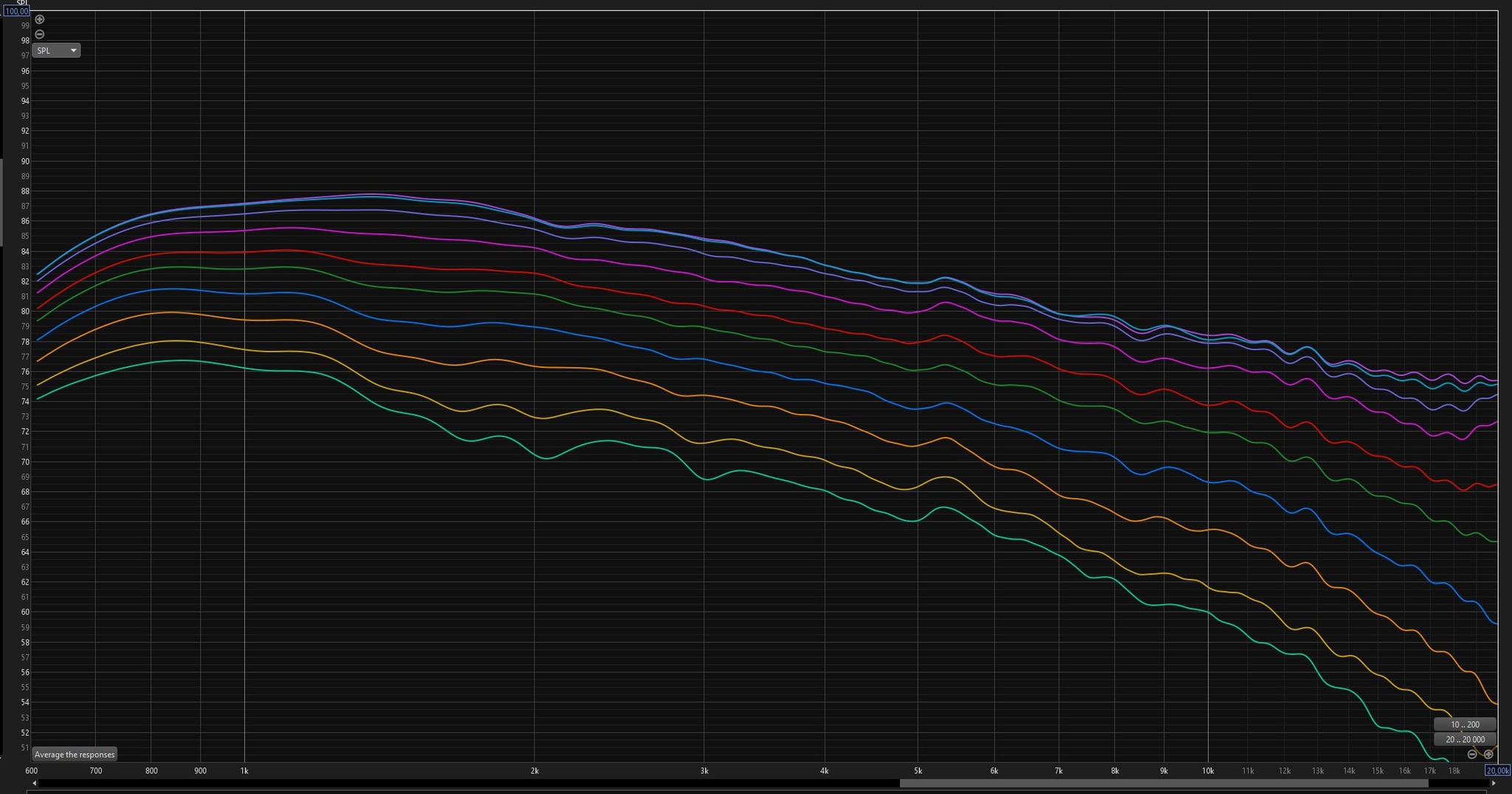
Task: Zoom out the horizontal frequency axis
Action: (1472, 754)
